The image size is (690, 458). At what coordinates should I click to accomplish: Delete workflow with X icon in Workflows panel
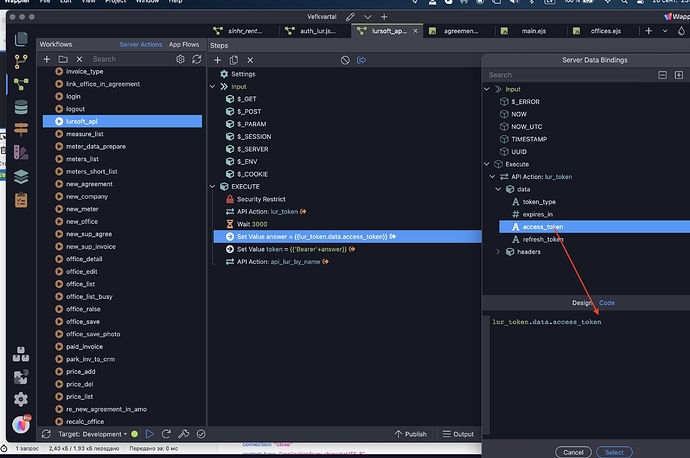click(79, 59)
